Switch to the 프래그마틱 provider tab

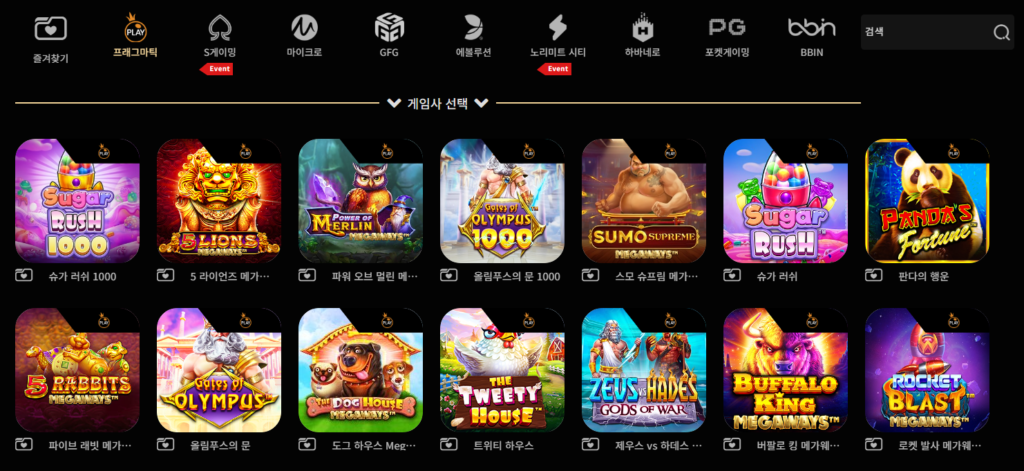point(135,36)
